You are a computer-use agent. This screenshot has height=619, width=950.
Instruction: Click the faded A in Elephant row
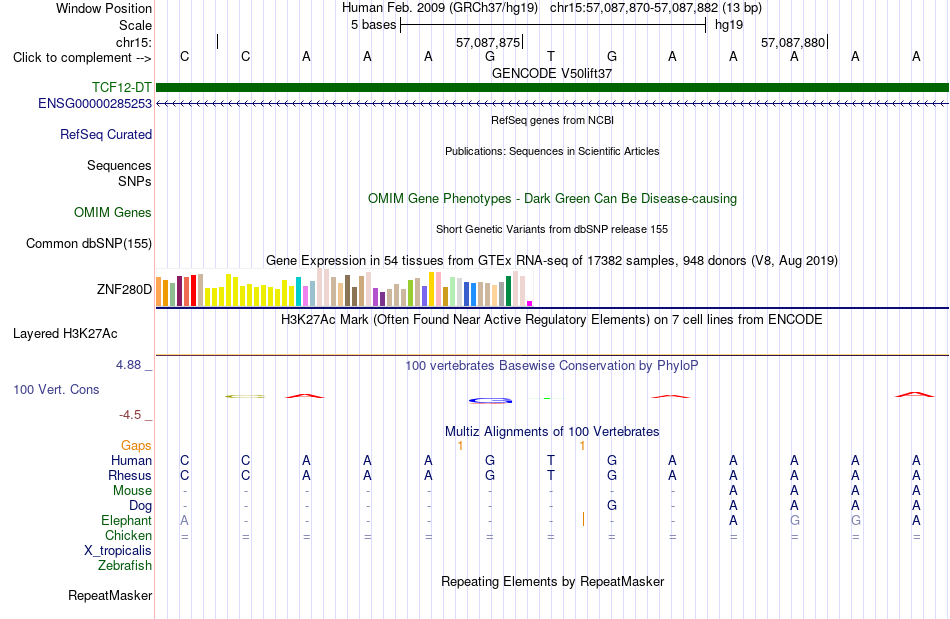pos(184,520)
